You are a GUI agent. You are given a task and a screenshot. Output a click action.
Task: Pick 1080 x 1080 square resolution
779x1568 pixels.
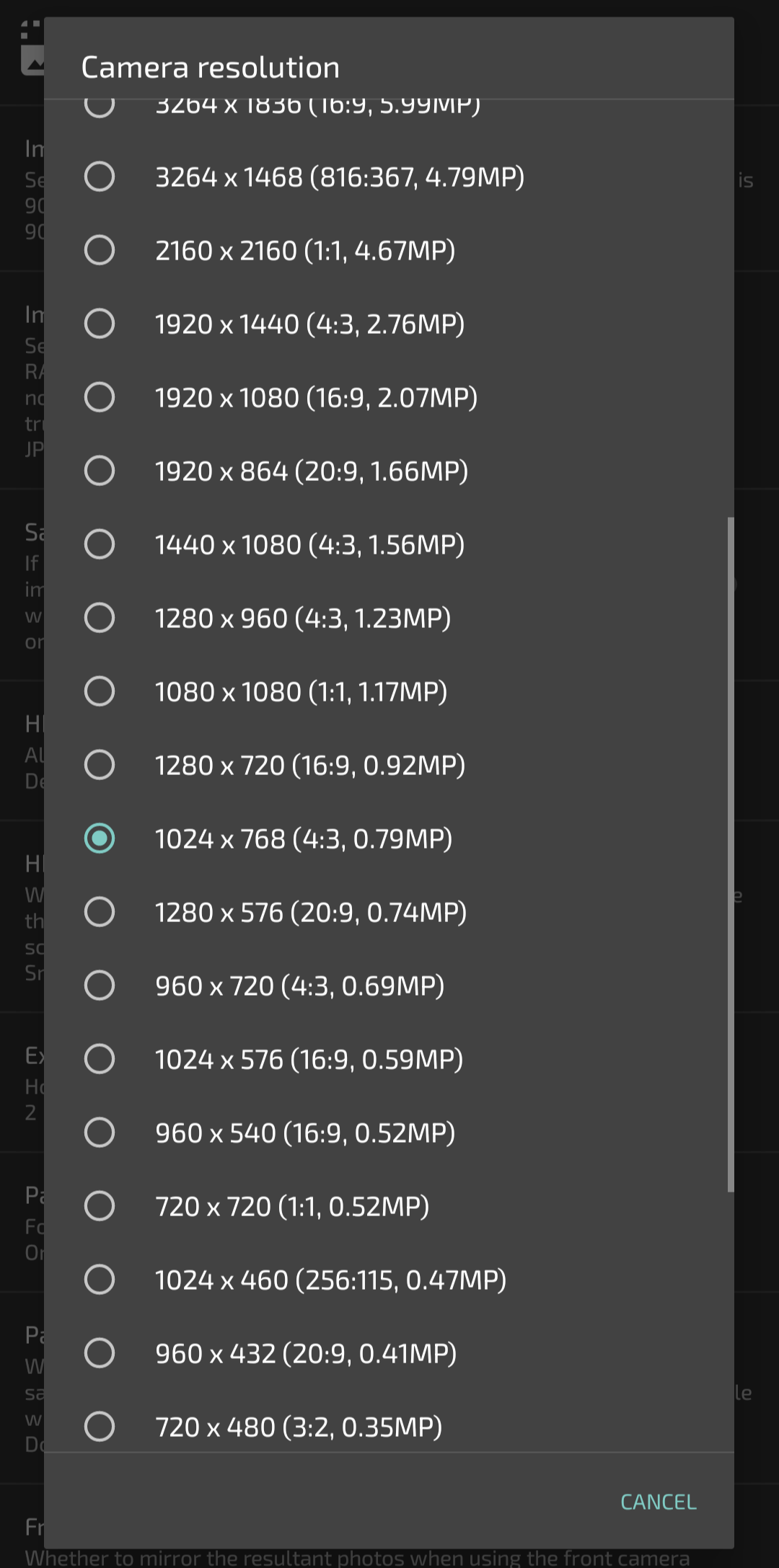[389, 691]
